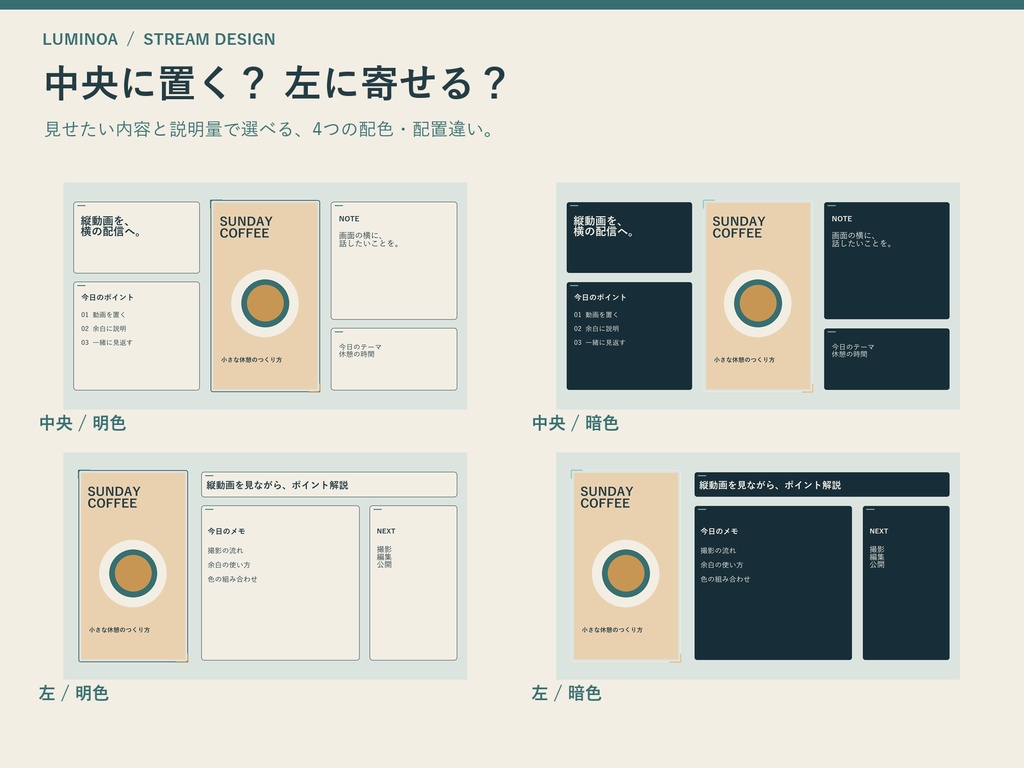Viewport: 1024px width, 768px height.
Task: Click SUNDAY COFFEE title in the 中央 / 暗色 layout
Action: pyautogui.click(x=738, y=227)
